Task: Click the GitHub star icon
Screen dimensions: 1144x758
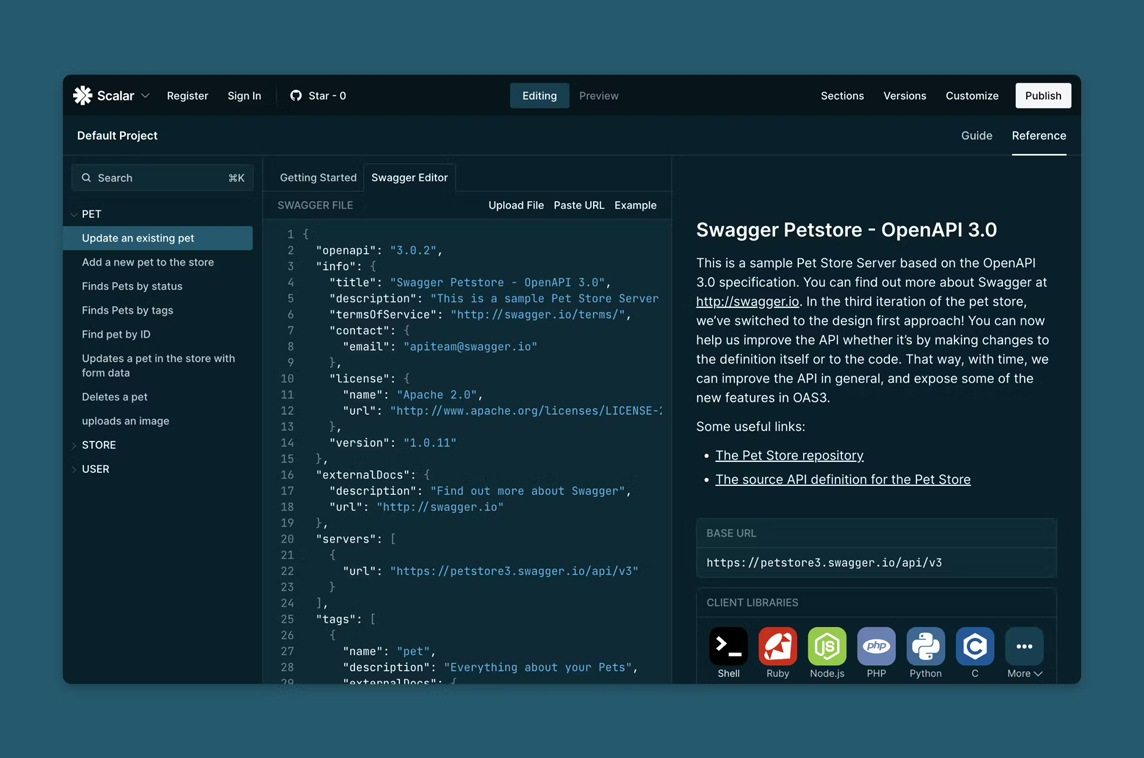Action: pos(295,95)
